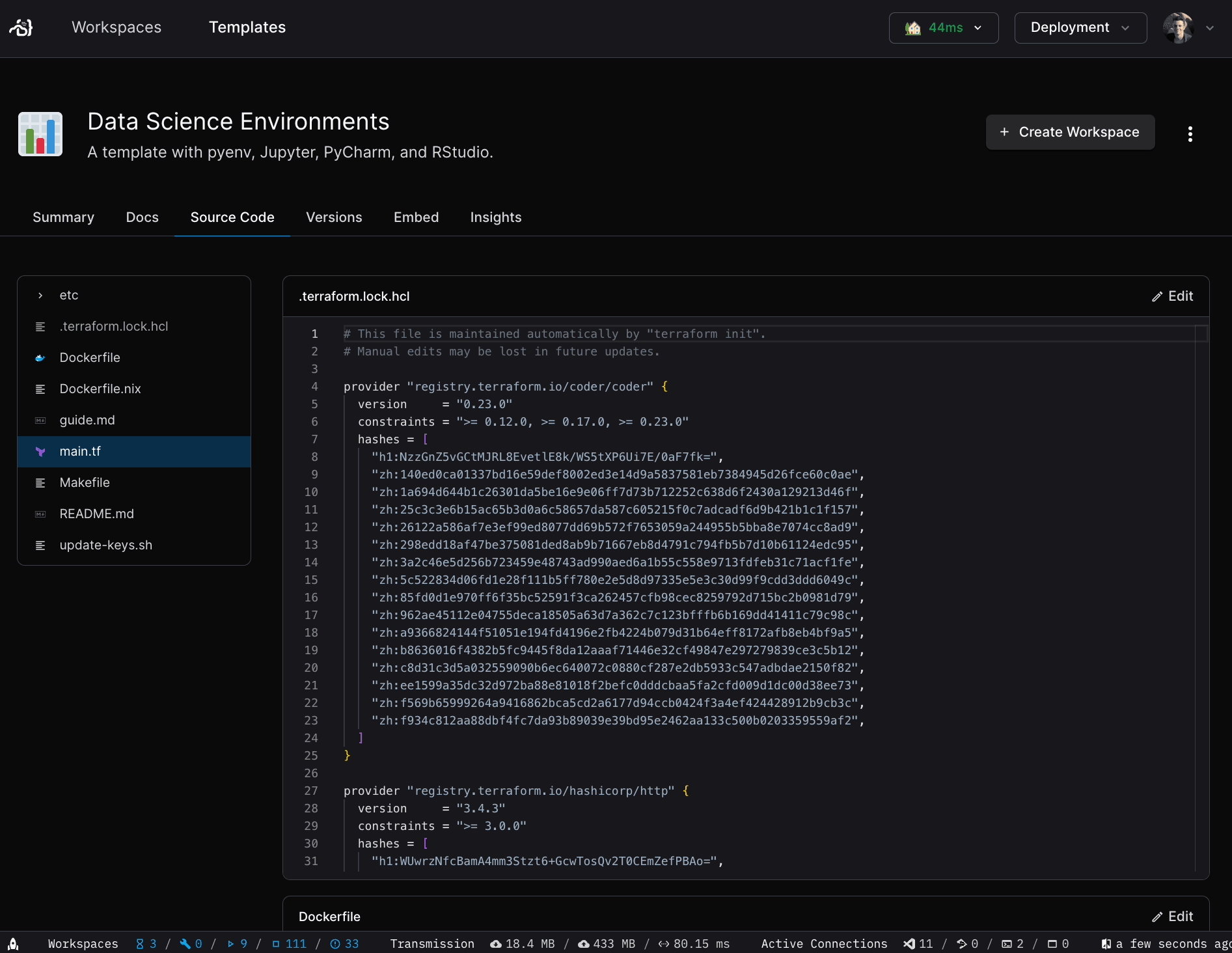
Task: Click the building workspaces wrench count 0
Action: coord(191,944)
